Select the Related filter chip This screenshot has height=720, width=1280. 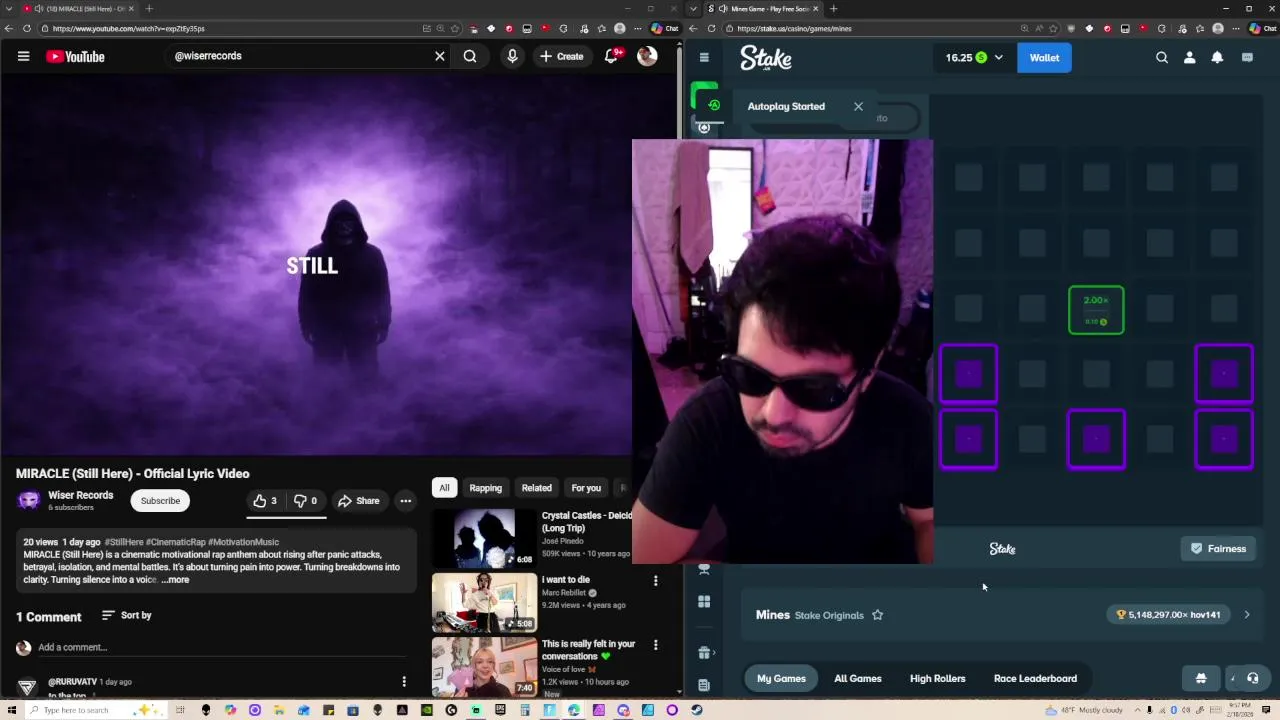(x=536, y=488)
